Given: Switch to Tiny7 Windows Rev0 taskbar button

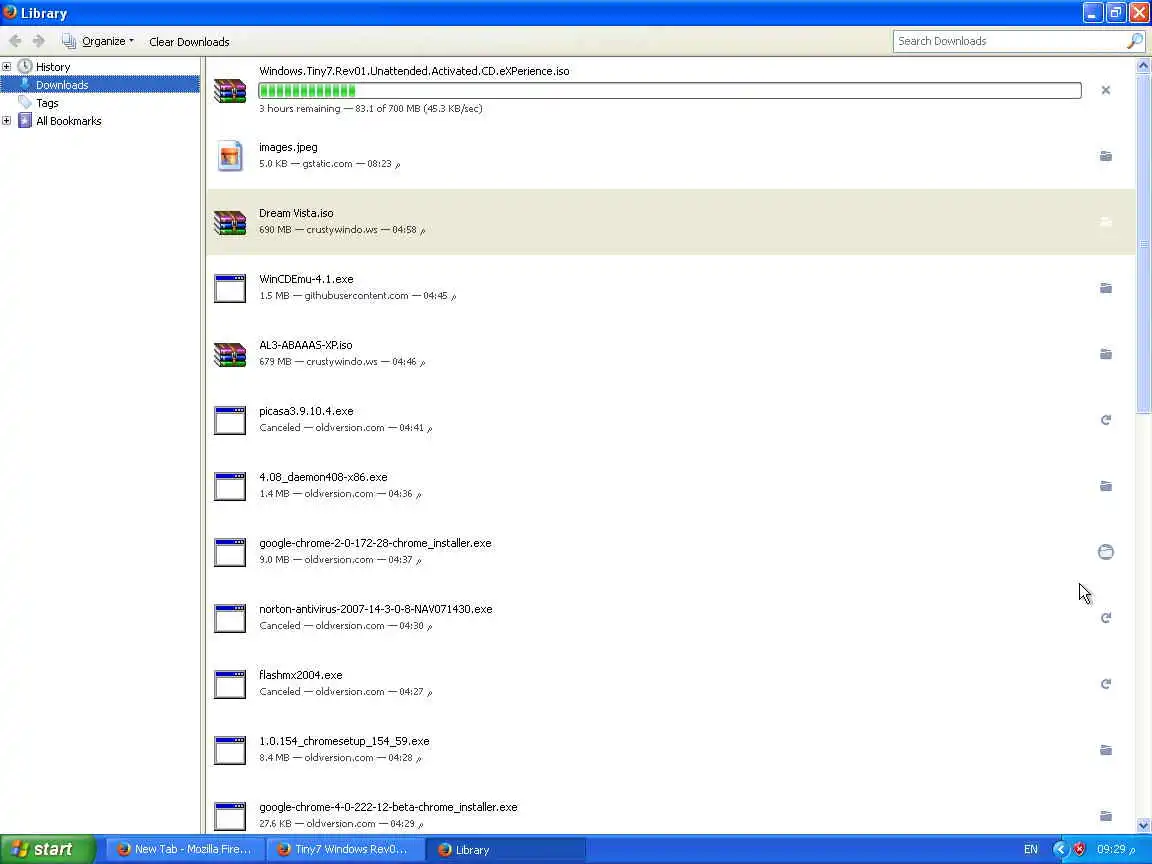Looking at the screenshot, I should [x=344, y=849].
